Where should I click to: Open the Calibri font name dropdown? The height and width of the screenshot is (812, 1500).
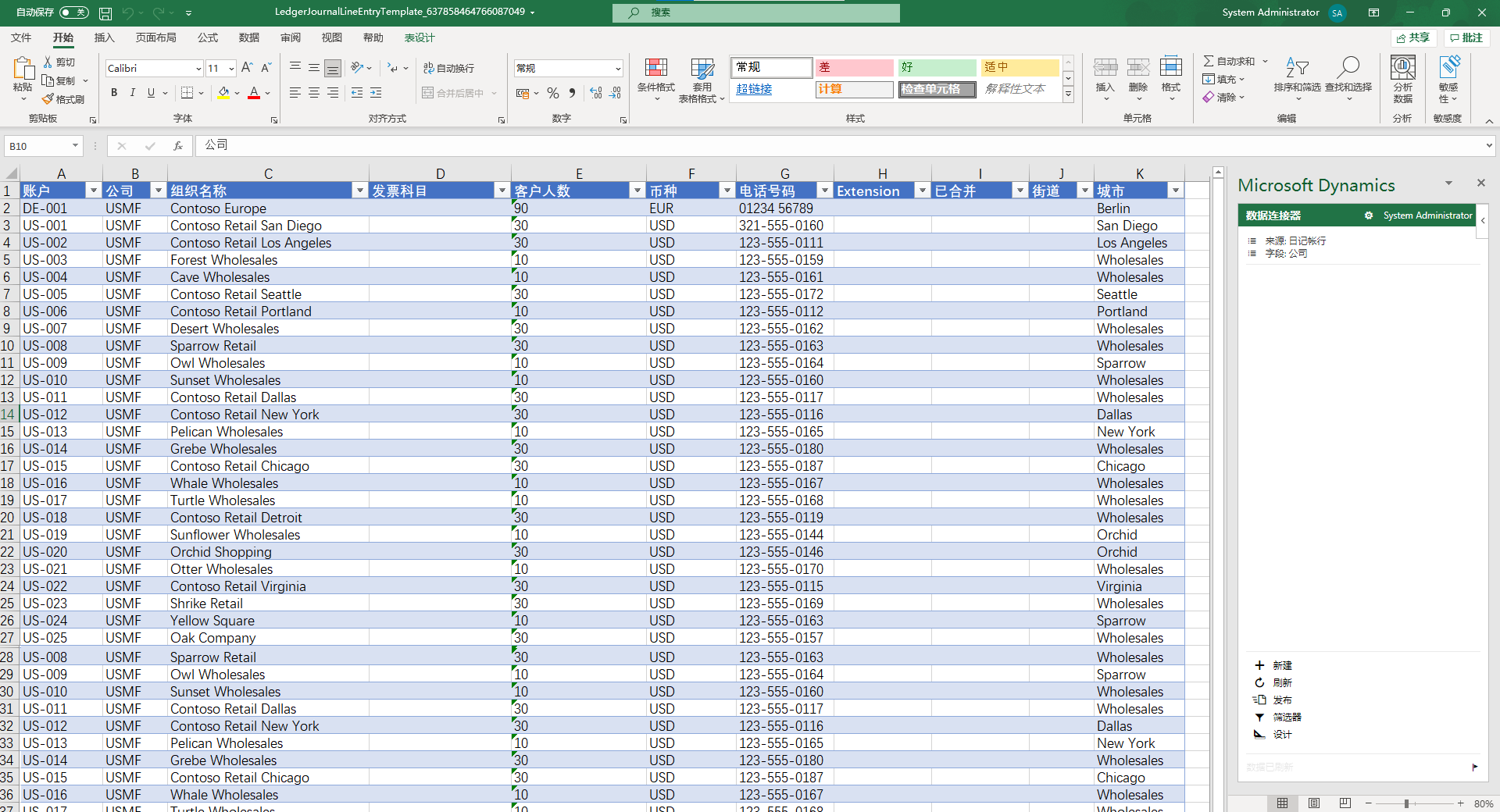tap(198, 69)
